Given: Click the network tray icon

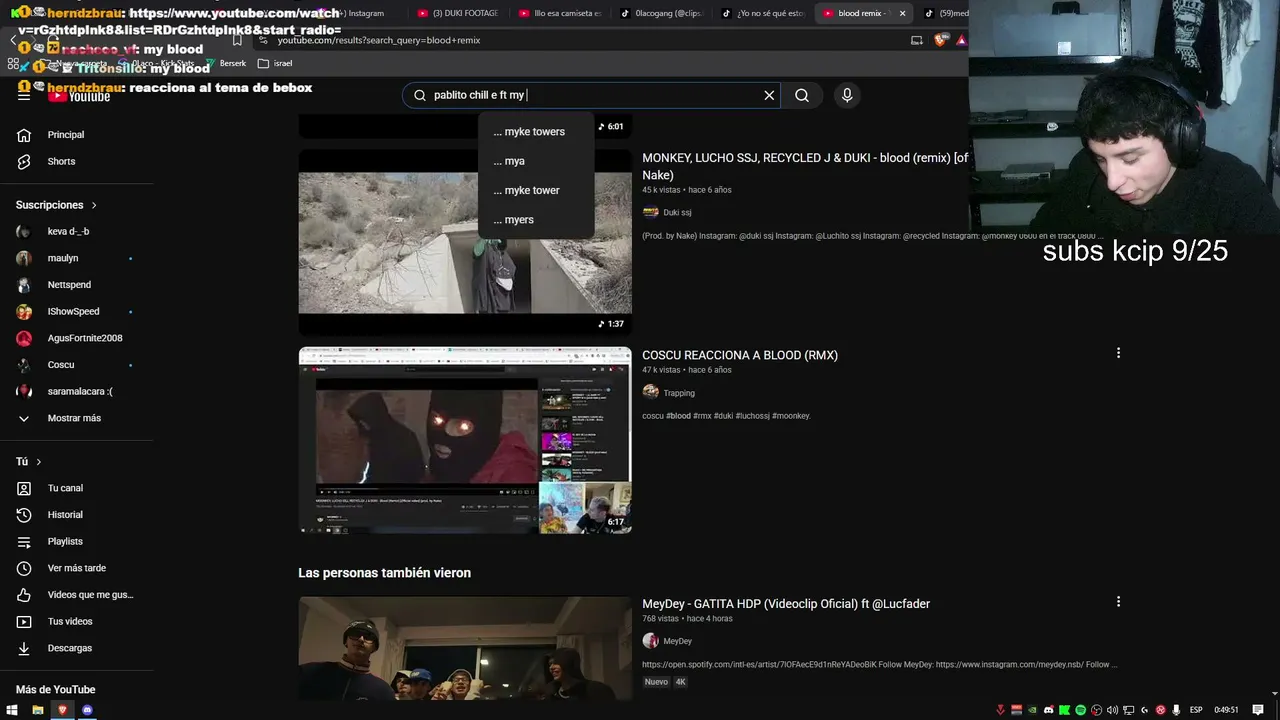Looking at the screenshot, I should (x=1129, y=710).
